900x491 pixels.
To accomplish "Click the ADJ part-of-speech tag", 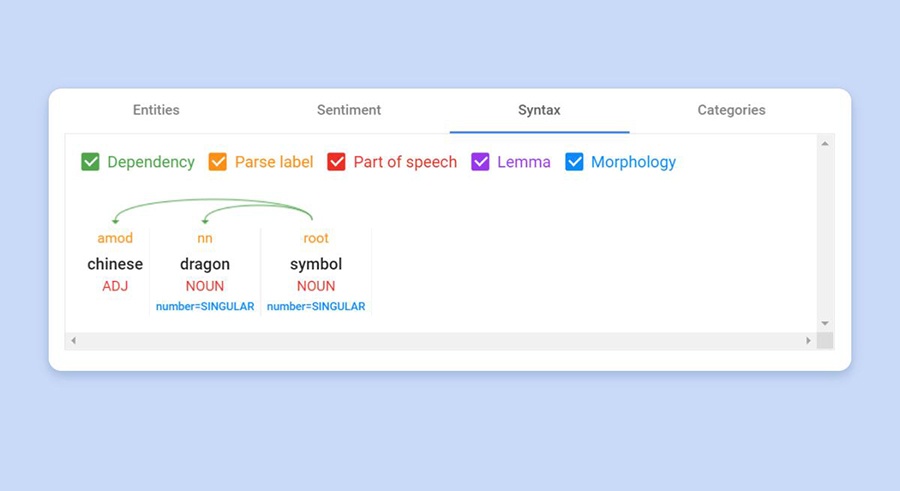I will click(115, 286).
